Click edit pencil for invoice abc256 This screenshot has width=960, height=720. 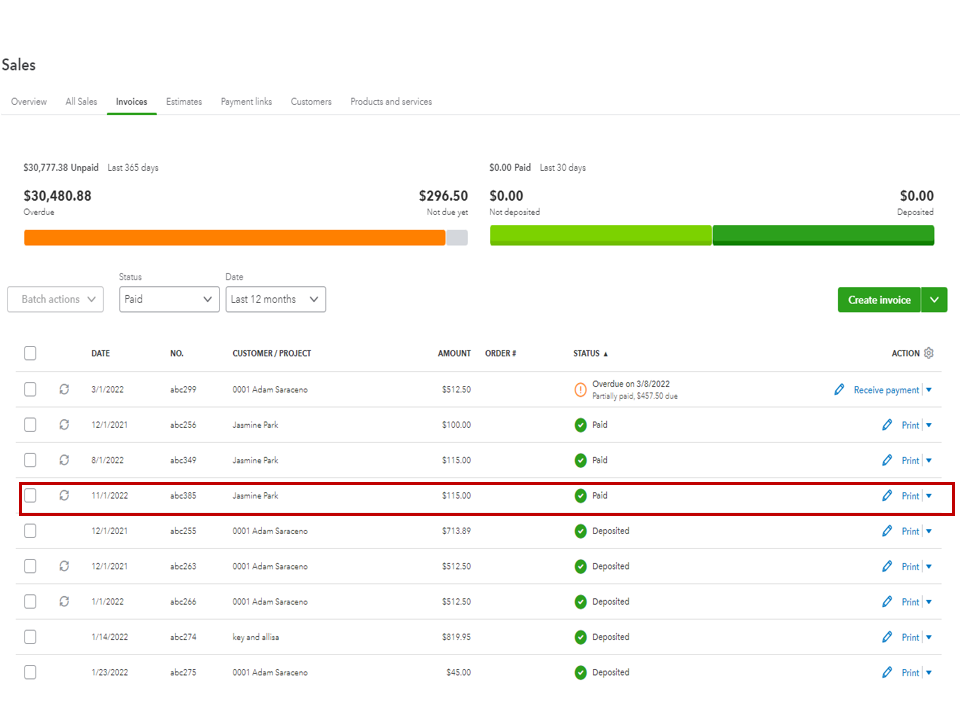pyautogui.click(x=887, y=425)
